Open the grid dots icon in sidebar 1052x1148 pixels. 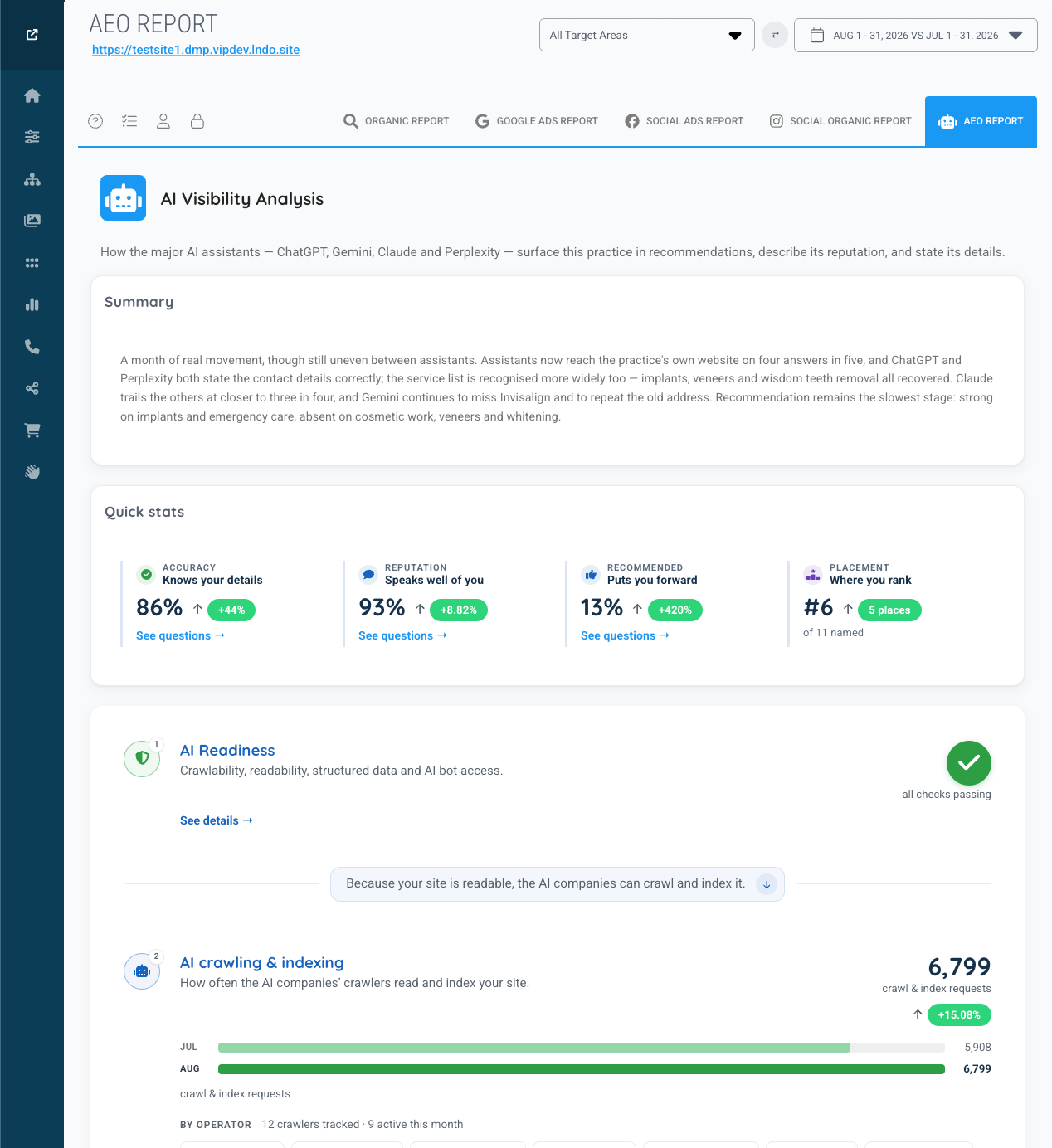pyautogui.click(x=32, y=263)
